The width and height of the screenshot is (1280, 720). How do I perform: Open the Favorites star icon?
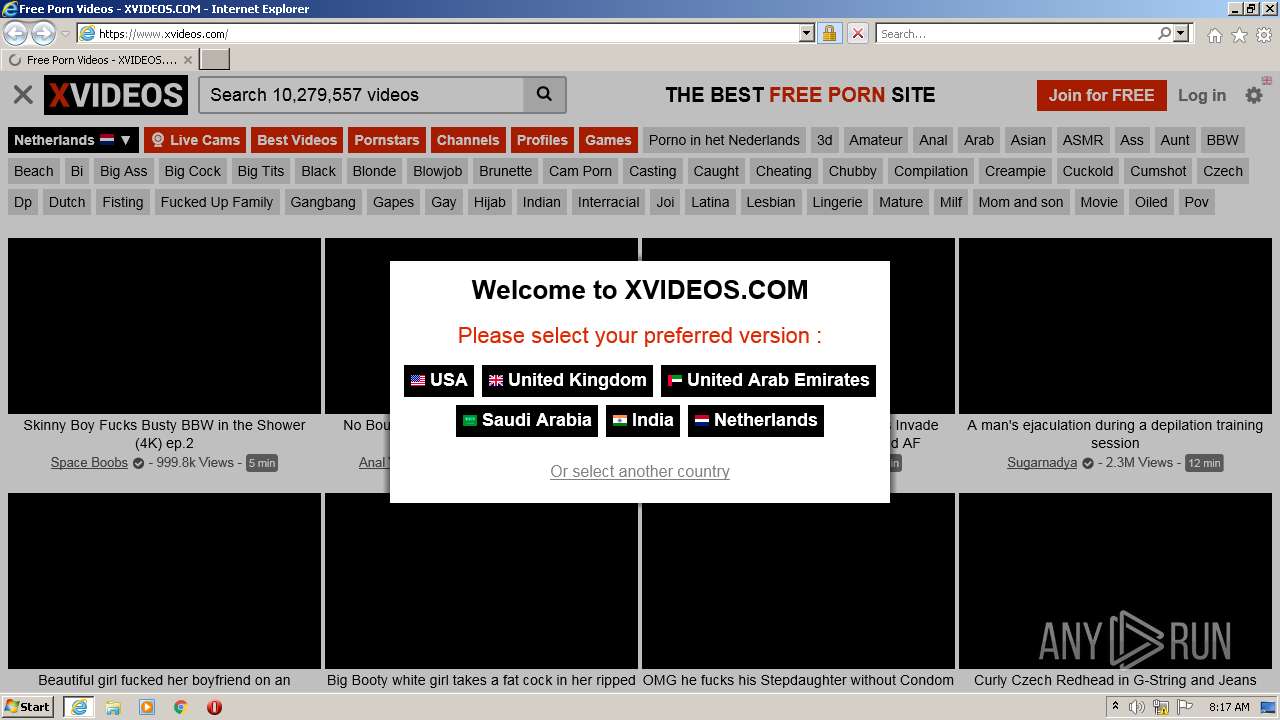[x=1239, y=34]
